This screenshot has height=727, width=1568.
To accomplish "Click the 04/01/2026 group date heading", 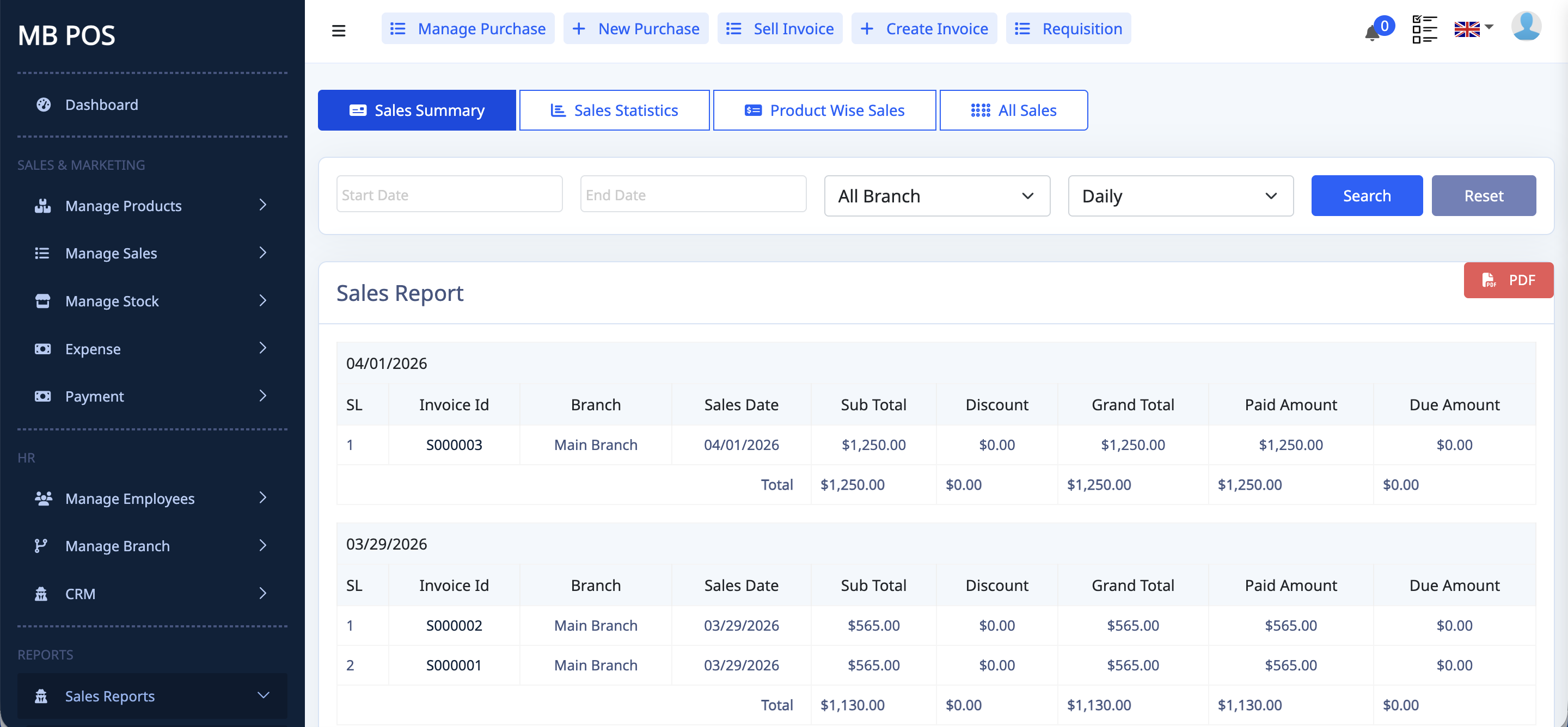I will tap(387, 363).
